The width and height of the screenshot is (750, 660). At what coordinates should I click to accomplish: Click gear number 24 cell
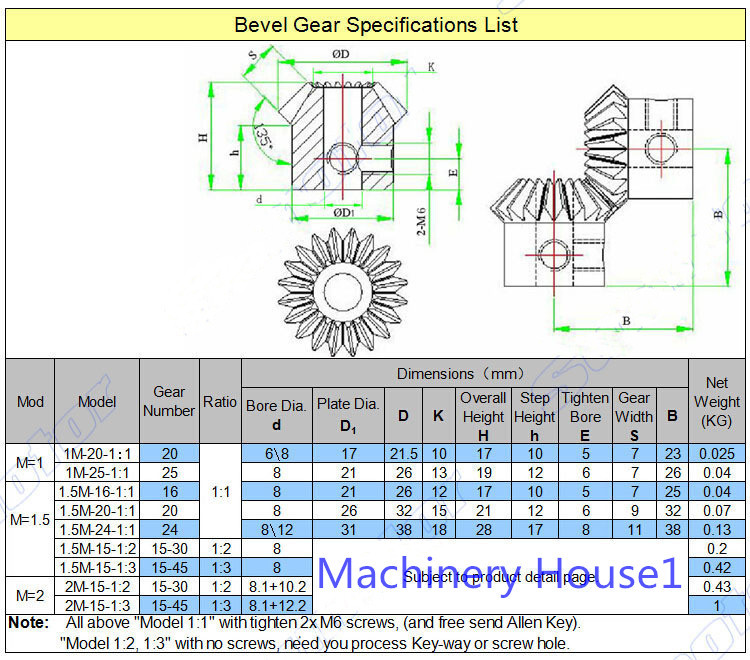point(169,529)
